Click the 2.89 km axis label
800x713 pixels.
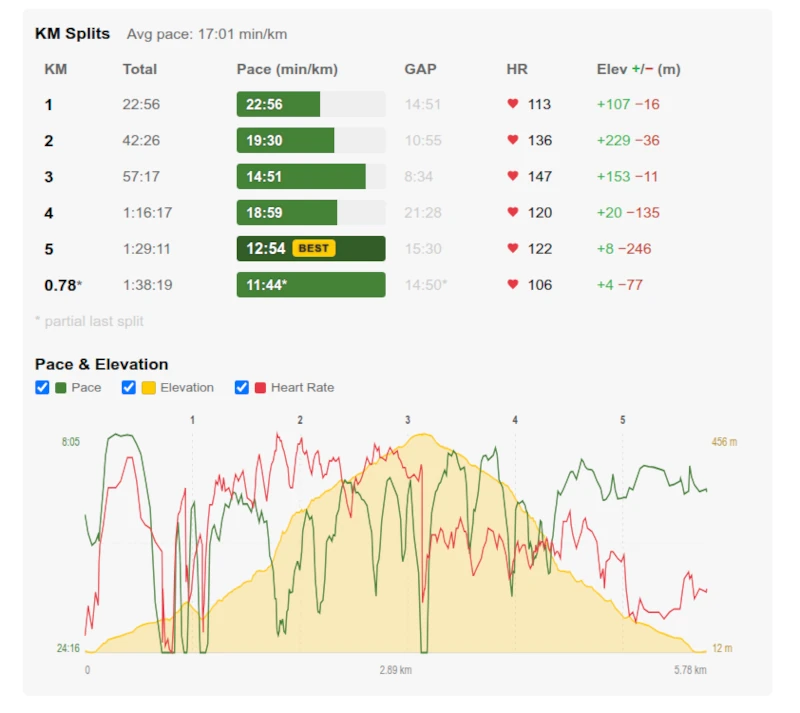(x=396, y=670)
